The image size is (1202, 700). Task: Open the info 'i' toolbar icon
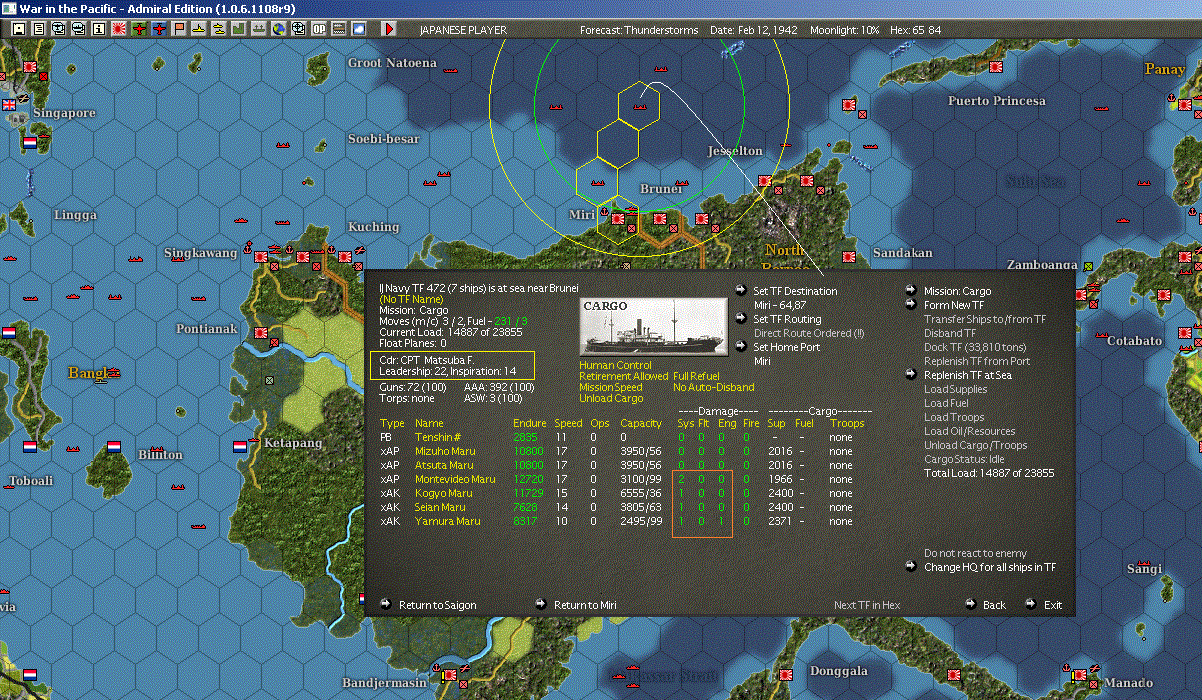tap(98, 29)
